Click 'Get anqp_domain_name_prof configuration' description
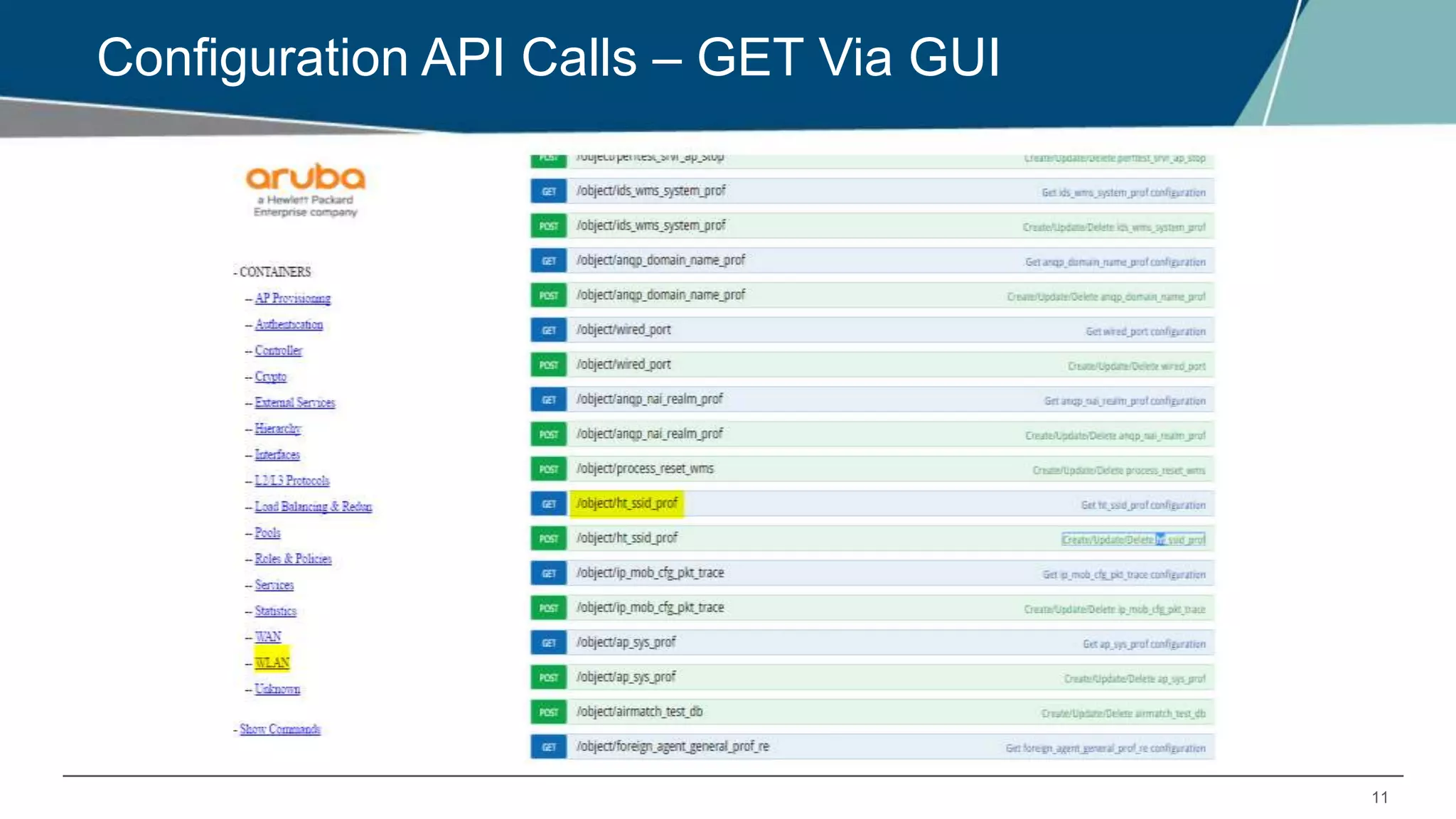This screenshot has width=1456, height=819. click(1115, 262)
